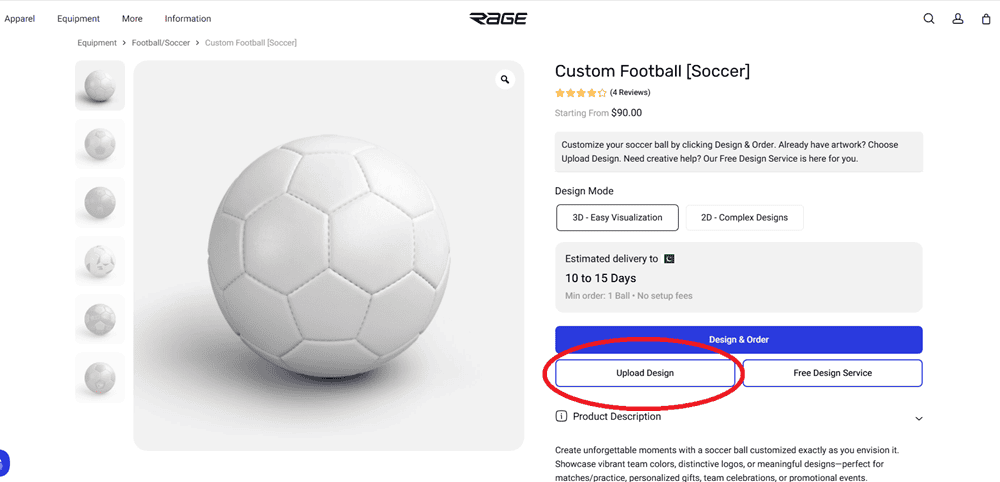Select 3D - Easy Visualization design mode
Image resolution: width=1000 pixels, height=482 pixels.
point(617,217)
